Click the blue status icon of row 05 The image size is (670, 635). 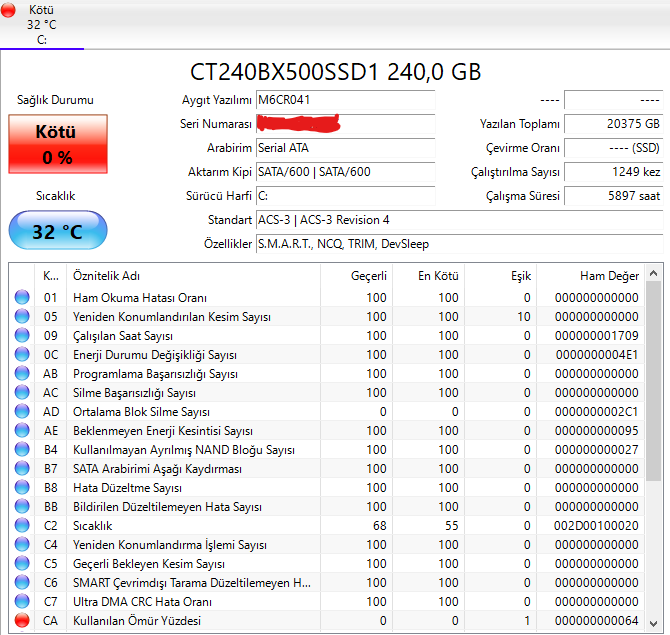(x=22, y=316)
